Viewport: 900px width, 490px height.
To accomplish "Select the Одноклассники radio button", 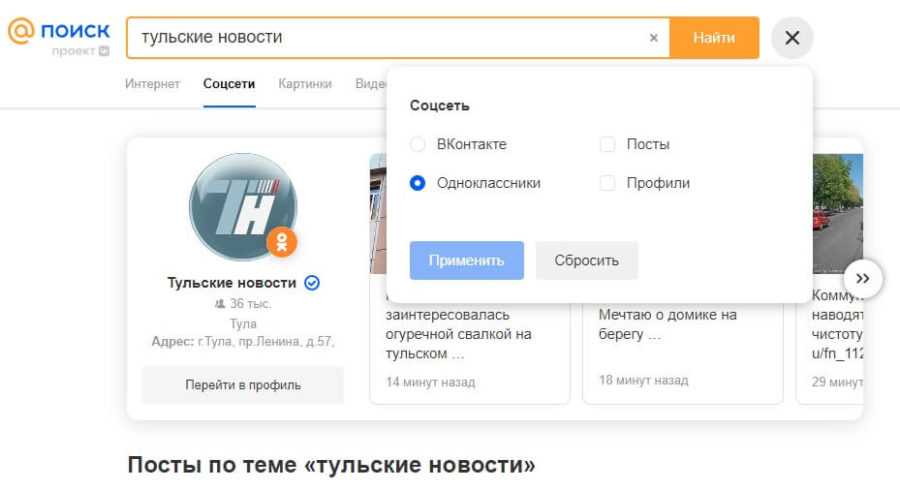I will pos(418,183).
